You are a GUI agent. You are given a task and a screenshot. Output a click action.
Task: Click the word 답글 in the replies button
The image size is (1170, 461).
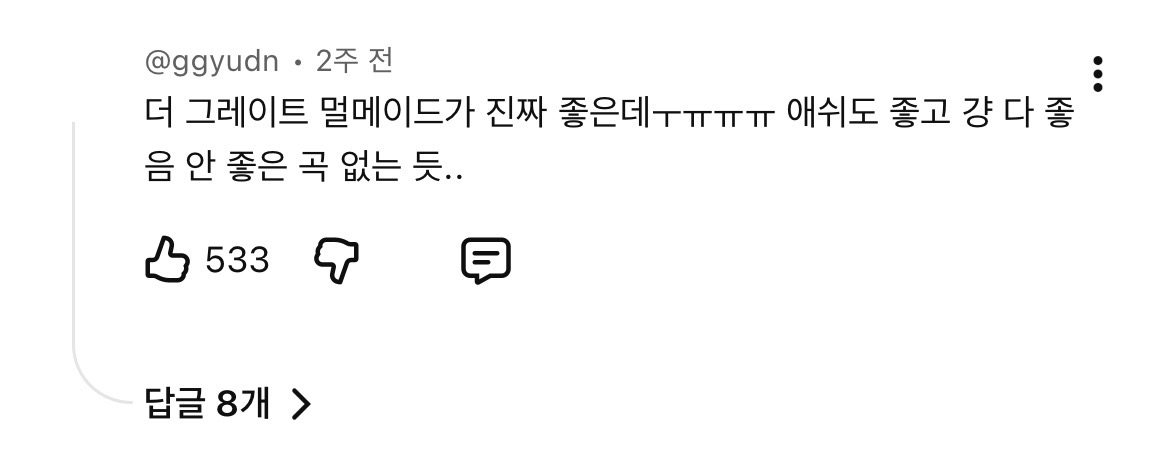tap(175, 404)
